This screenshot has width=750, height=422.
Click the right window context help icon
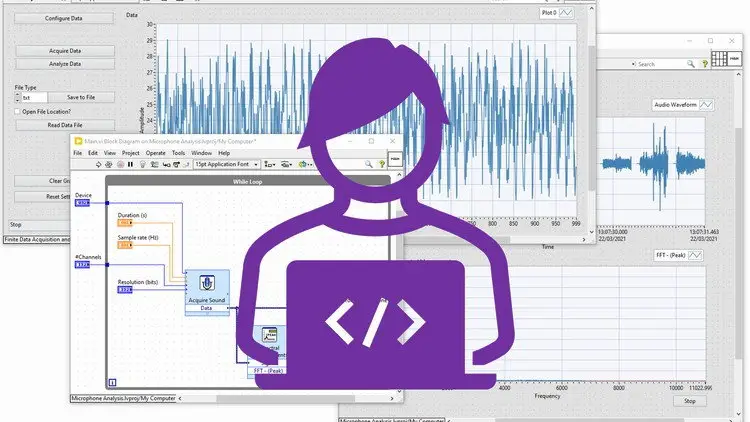point(705,64)
